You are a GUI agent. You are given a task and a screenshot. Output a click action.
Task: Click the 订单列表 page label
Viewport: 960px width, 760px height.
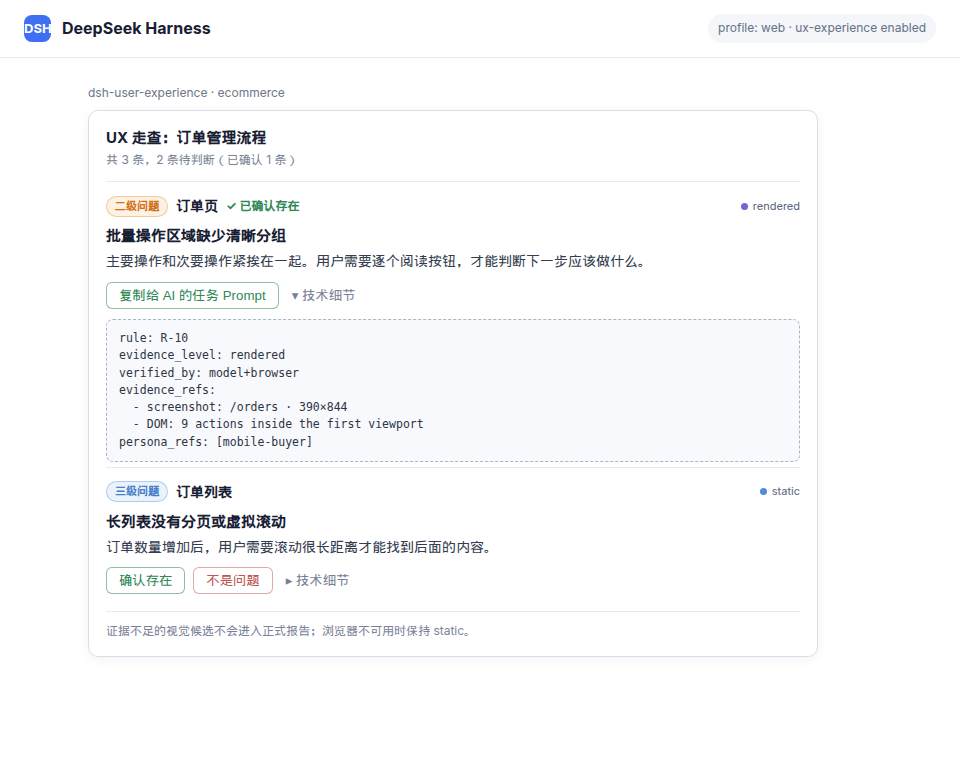(204, 492)
